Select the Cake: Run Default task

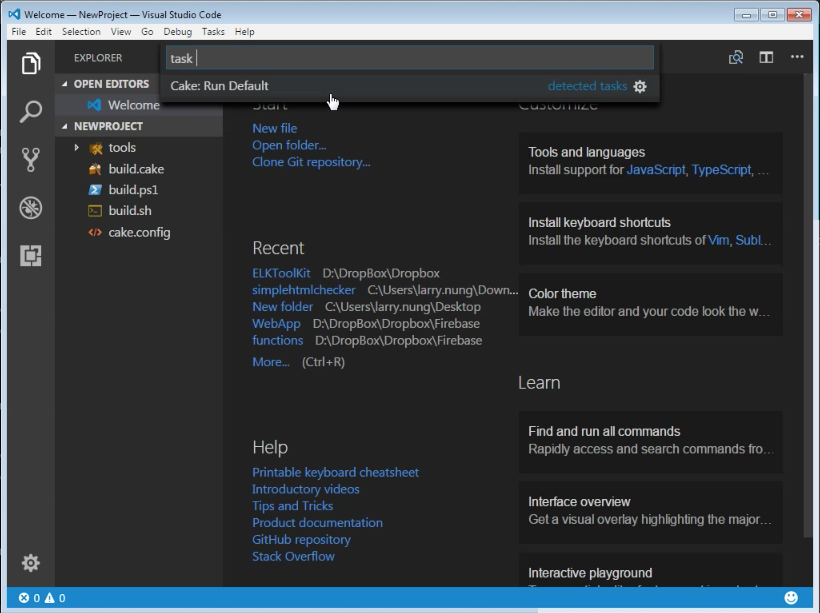pos(410,86)
